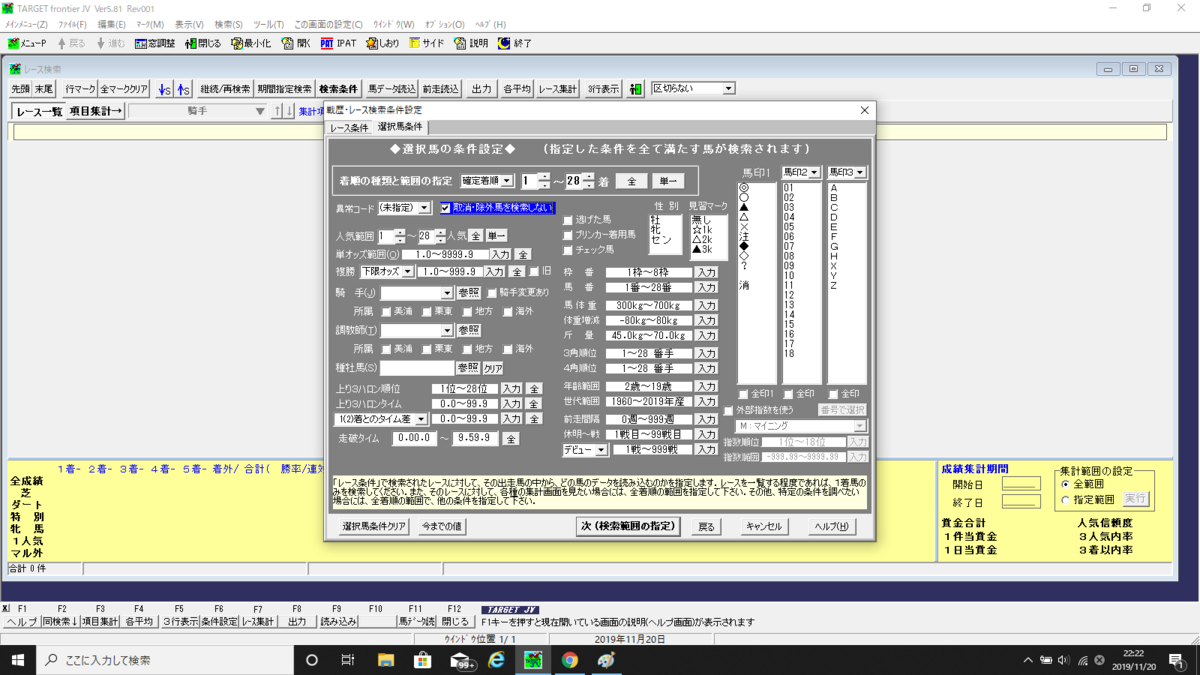Screen dimensions: 1200x675
Task: Open 表示(V) menu
Action: coord(189,24)
